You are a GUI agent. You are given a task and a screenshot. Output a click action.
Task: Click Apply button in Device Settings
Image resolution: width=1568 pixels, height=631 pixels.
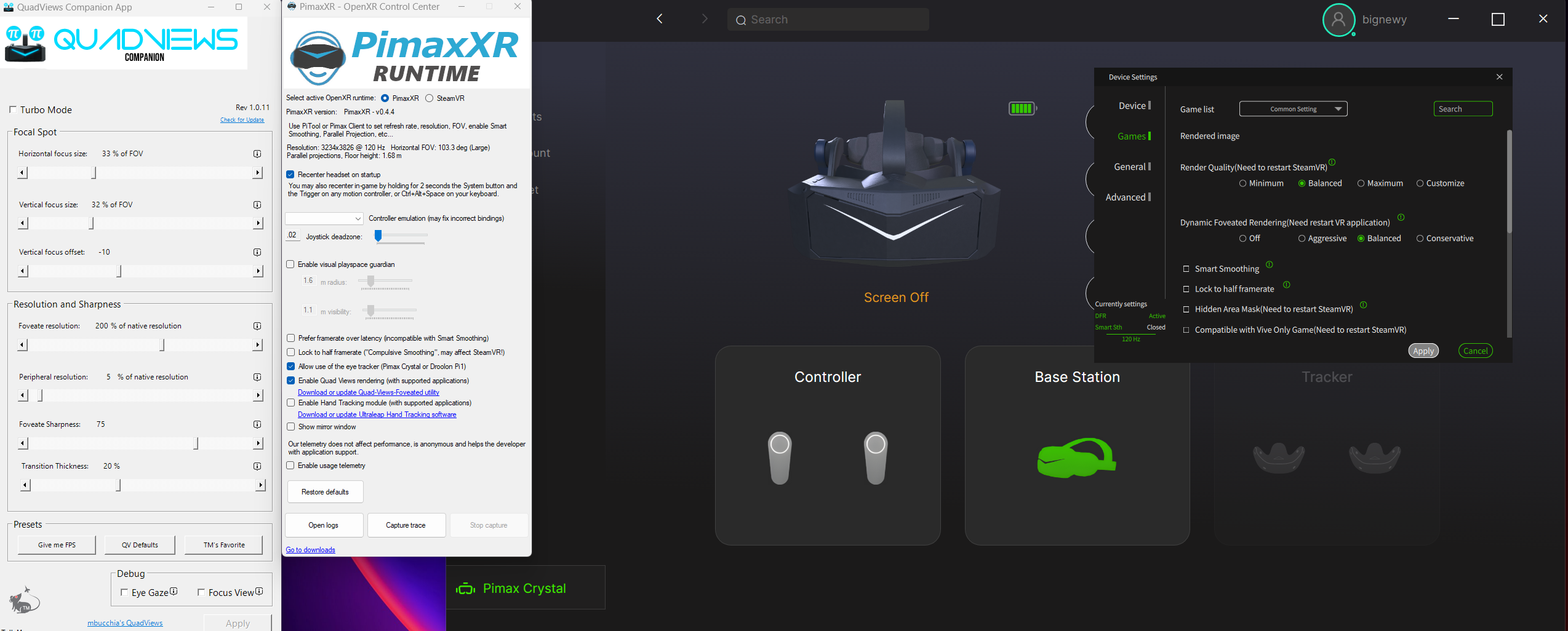point(1423,351)
